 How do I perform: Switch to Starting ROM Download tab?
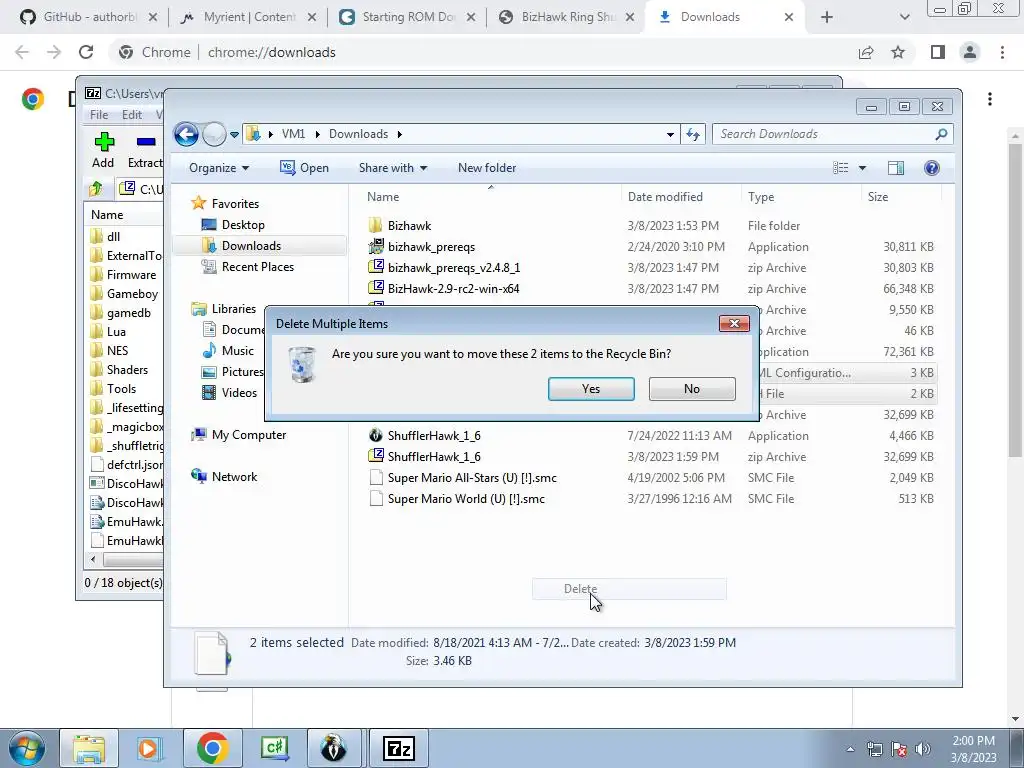408,17
